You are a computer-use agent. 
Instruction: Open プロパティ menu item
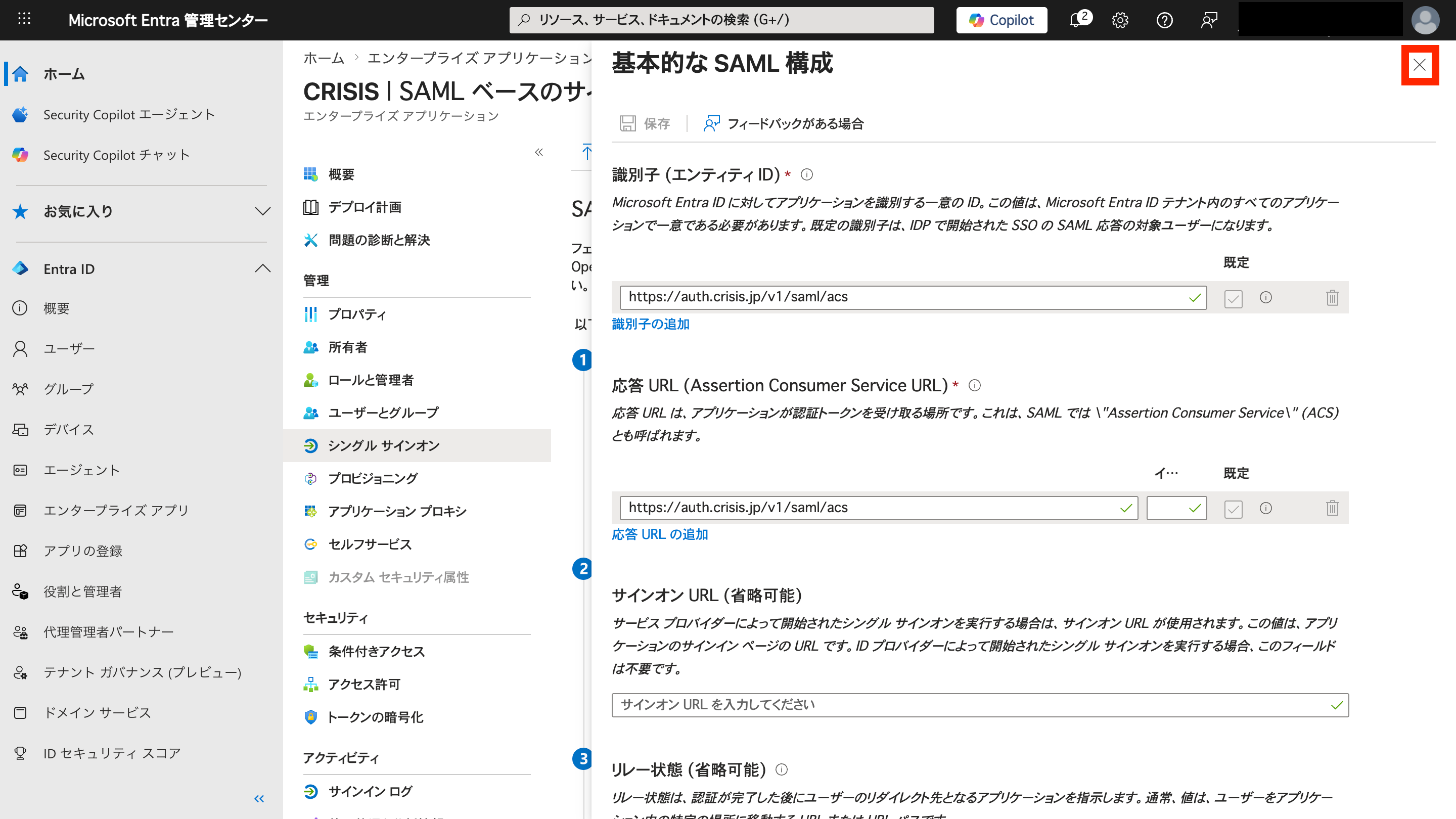tap(417, 314)
